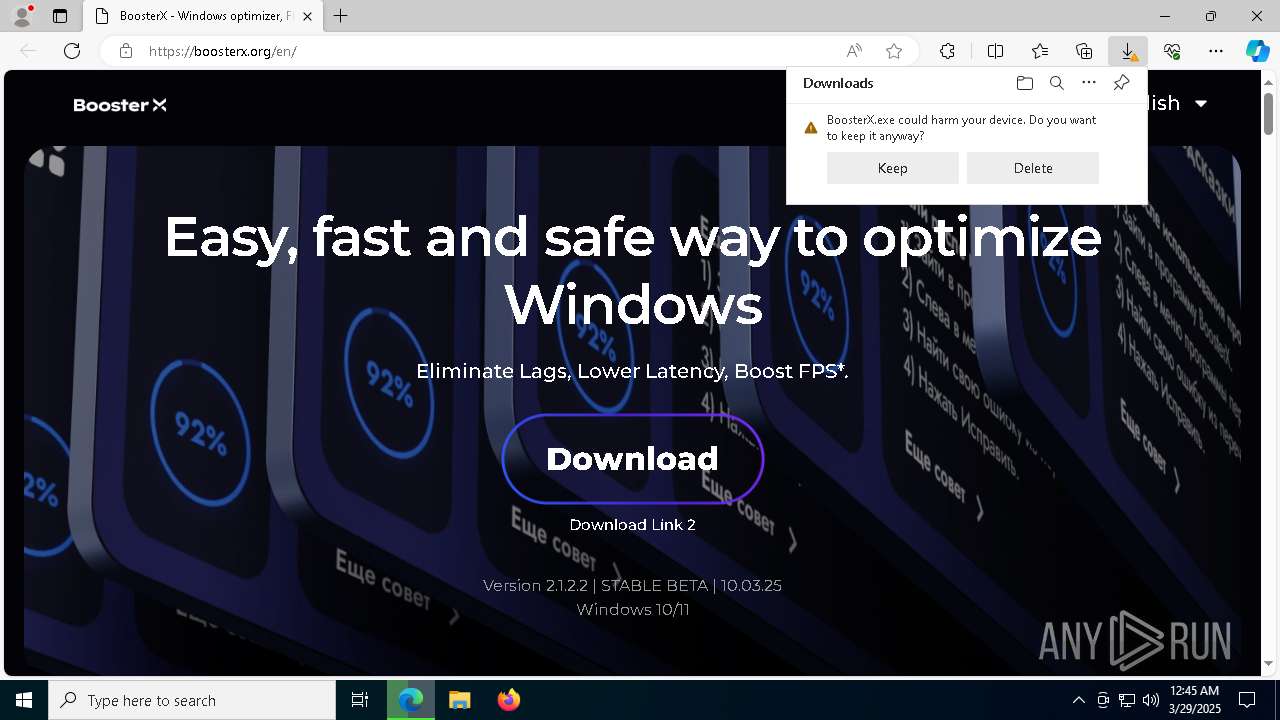Open the notification center icon
This screenshot has width=1280, height=720.
coord(1247,700)
